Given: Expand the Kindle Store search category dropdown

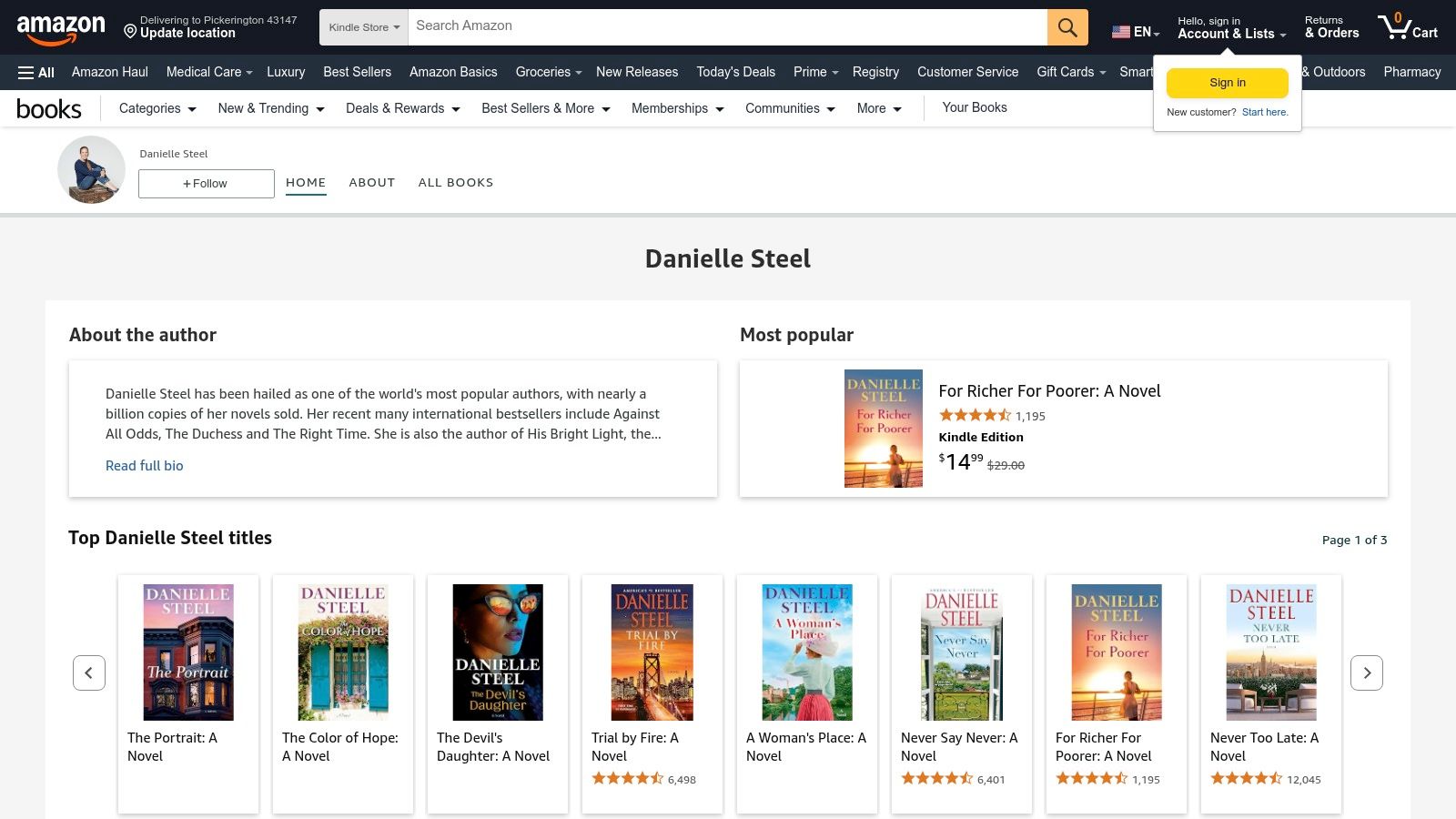Looking at the screenshot, I should coord(364,27).
